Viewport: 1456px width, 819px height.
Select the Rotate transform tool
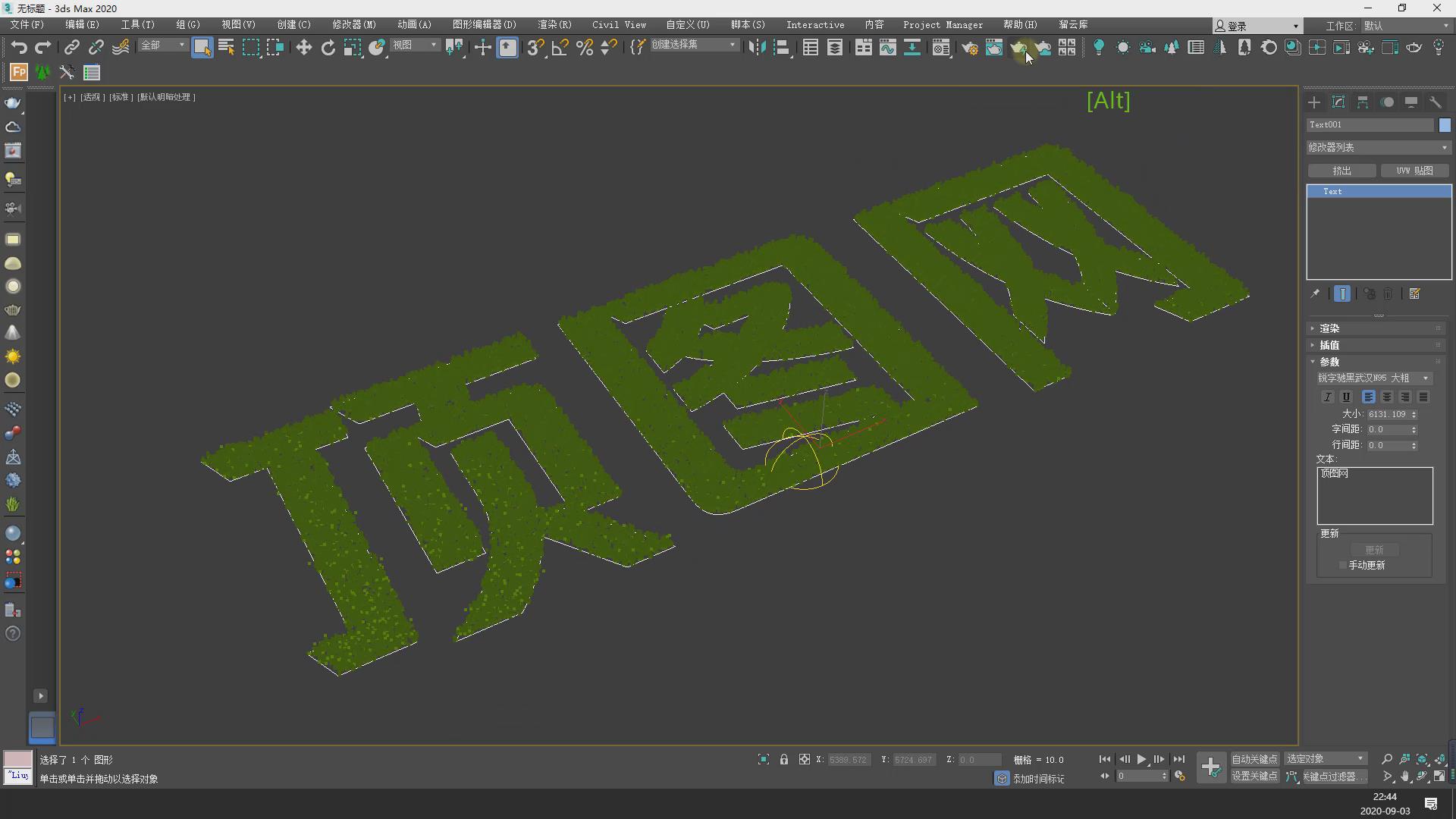click(x=328, y=48)
